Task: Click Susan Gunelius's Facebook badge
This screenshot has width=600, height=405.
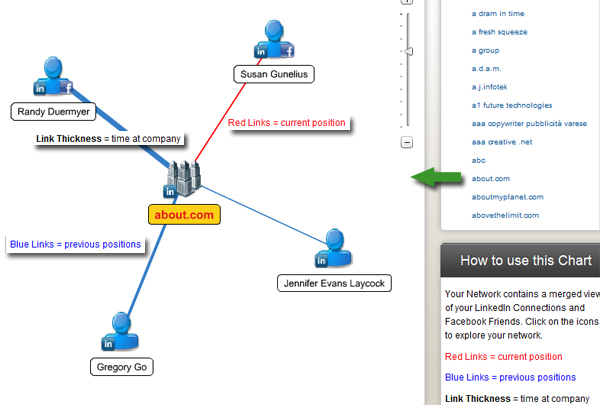Action: click(x=288, y=51)
